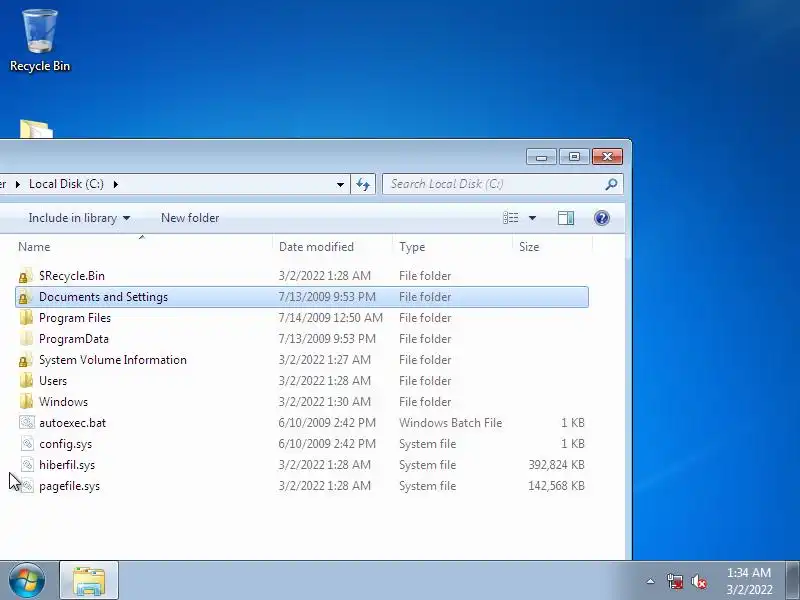
Task: Close the Local Disk (C:) window
Action: click(x=607, y=157)
